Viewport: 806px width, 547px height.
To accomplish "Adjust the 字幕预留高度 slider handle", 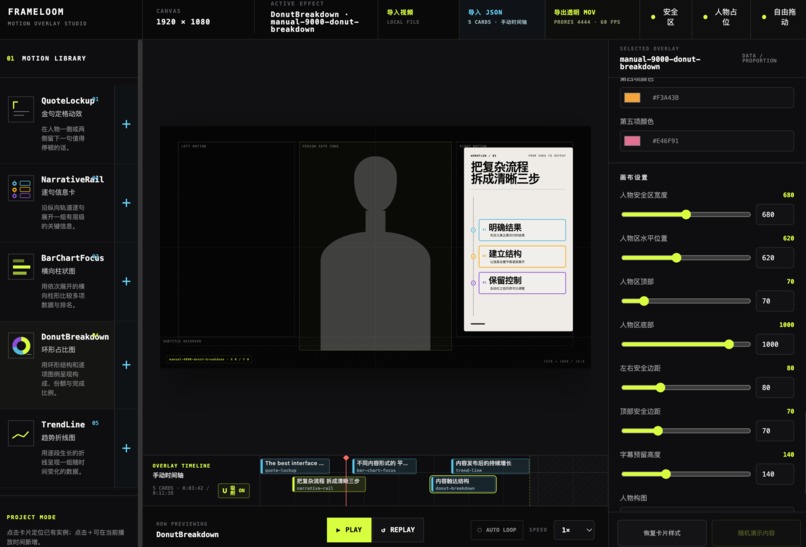I will point(666,474).
